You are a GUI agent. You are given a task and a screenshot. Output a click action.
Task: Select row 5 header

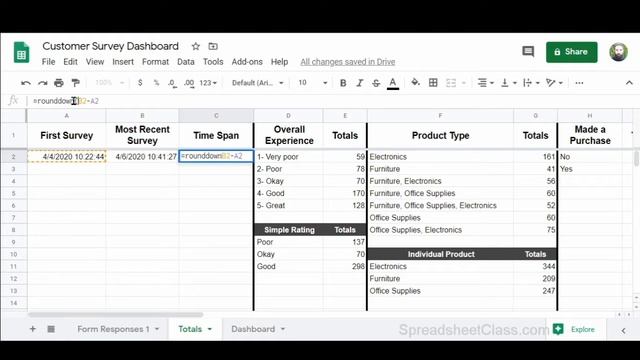point(13,193)
